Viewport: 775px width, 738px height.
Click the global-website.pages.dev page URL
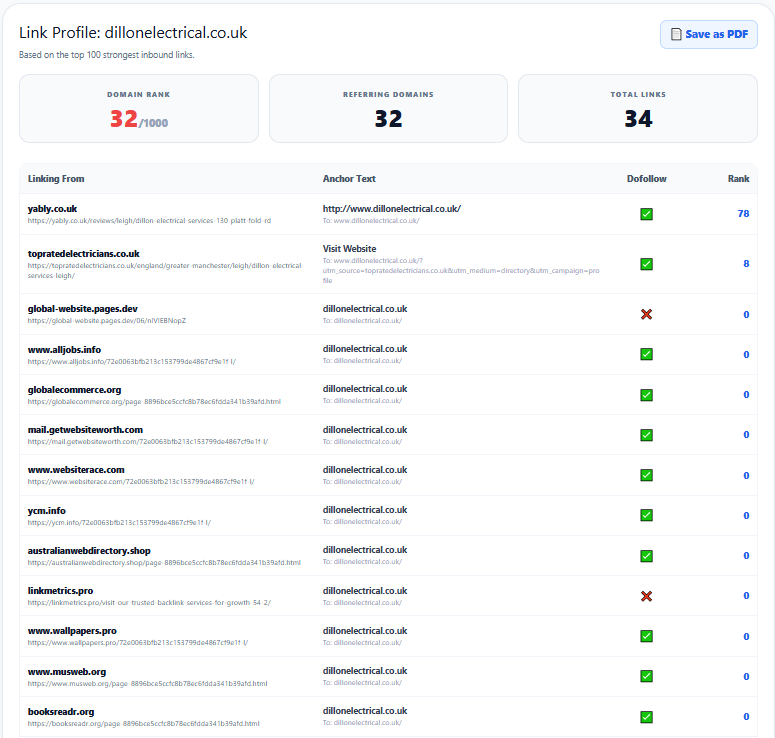coord(107,321)
